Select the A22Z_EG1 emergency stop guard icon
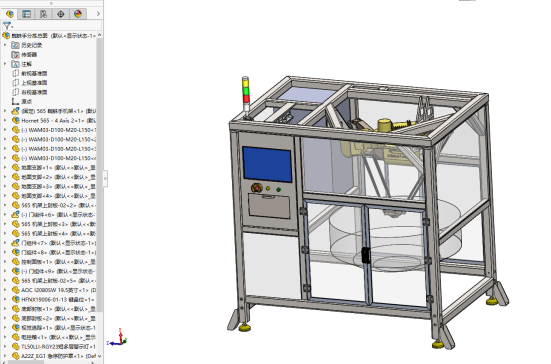The image size is (551, 364). (x=15, y=356)
